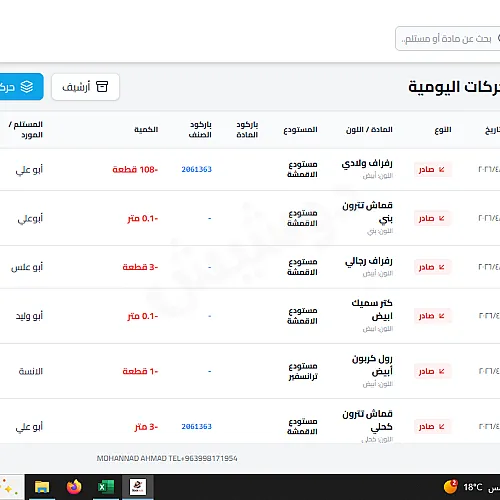
Task: Focus the search field for material or recipient
Action: point(447,39)
